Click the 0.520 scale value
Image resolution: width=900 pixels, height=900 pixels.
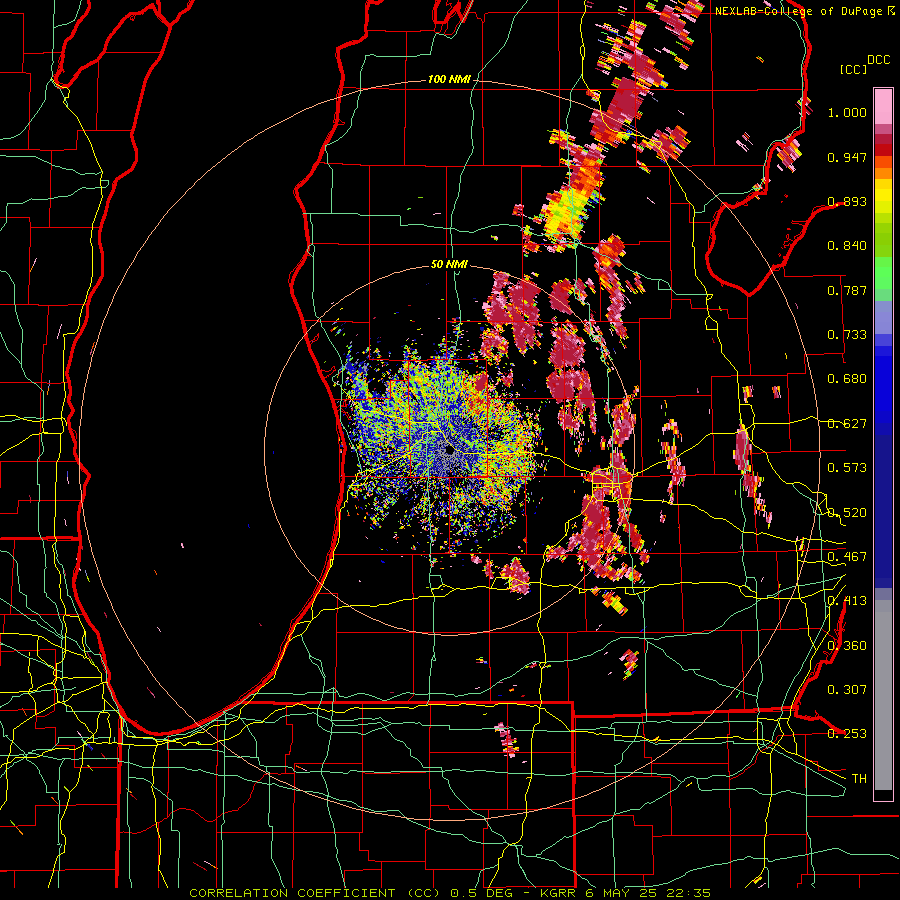(847, 513)
